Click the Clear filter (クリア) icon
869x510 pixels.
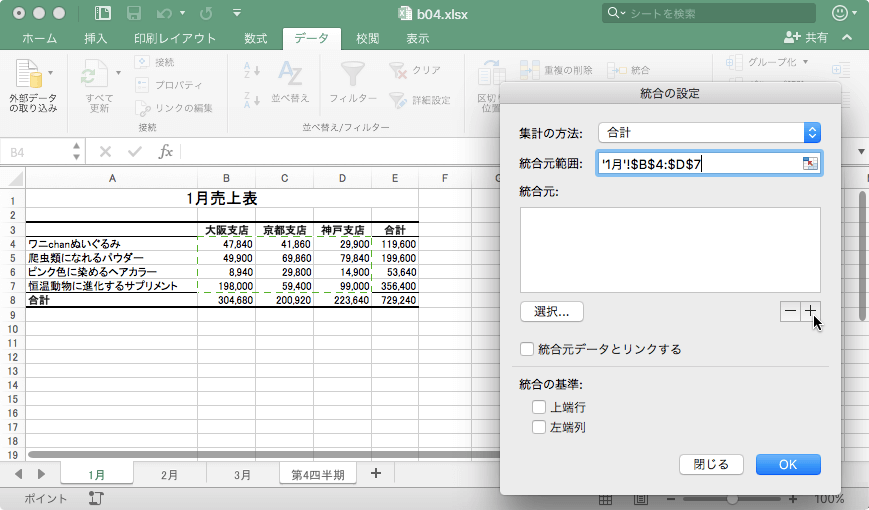pyautogui.click(x=398, y=70)
